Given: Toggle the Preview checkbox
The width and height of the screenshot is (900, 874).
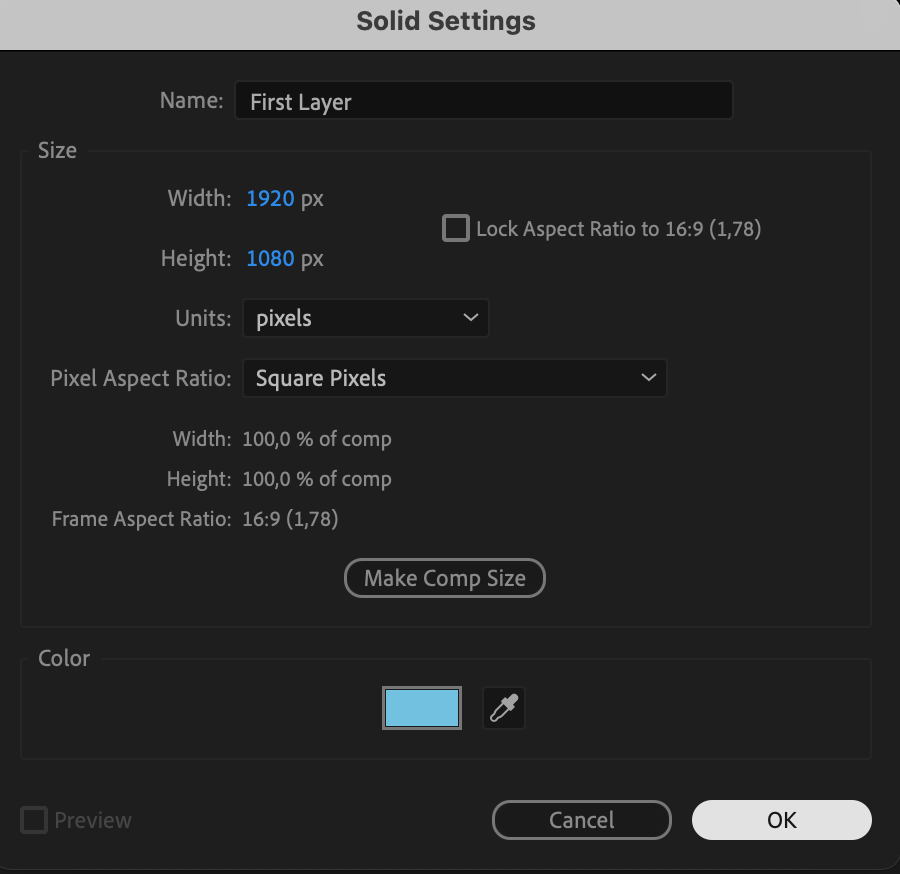Looking at the screenshot, I should [x=34, y=821].
